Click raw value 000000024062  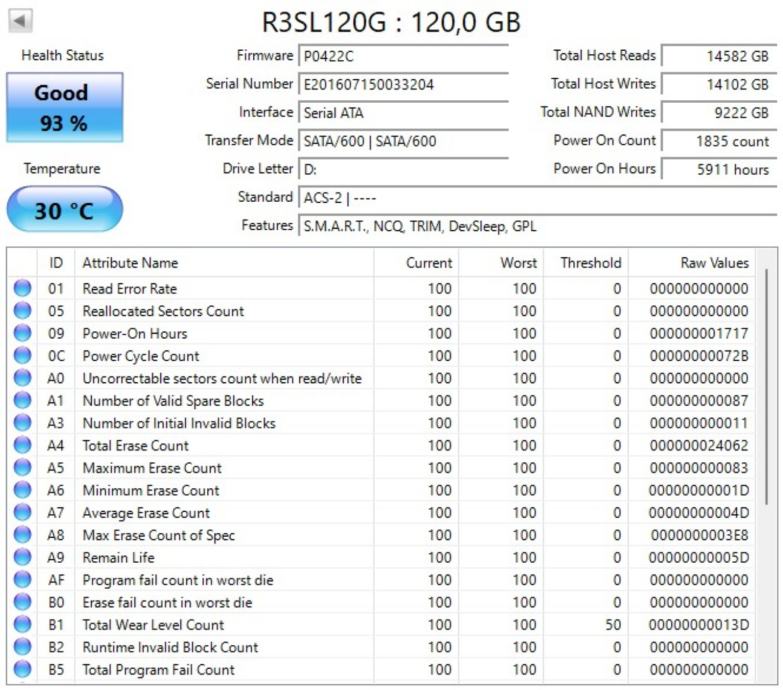coord(699,445)
